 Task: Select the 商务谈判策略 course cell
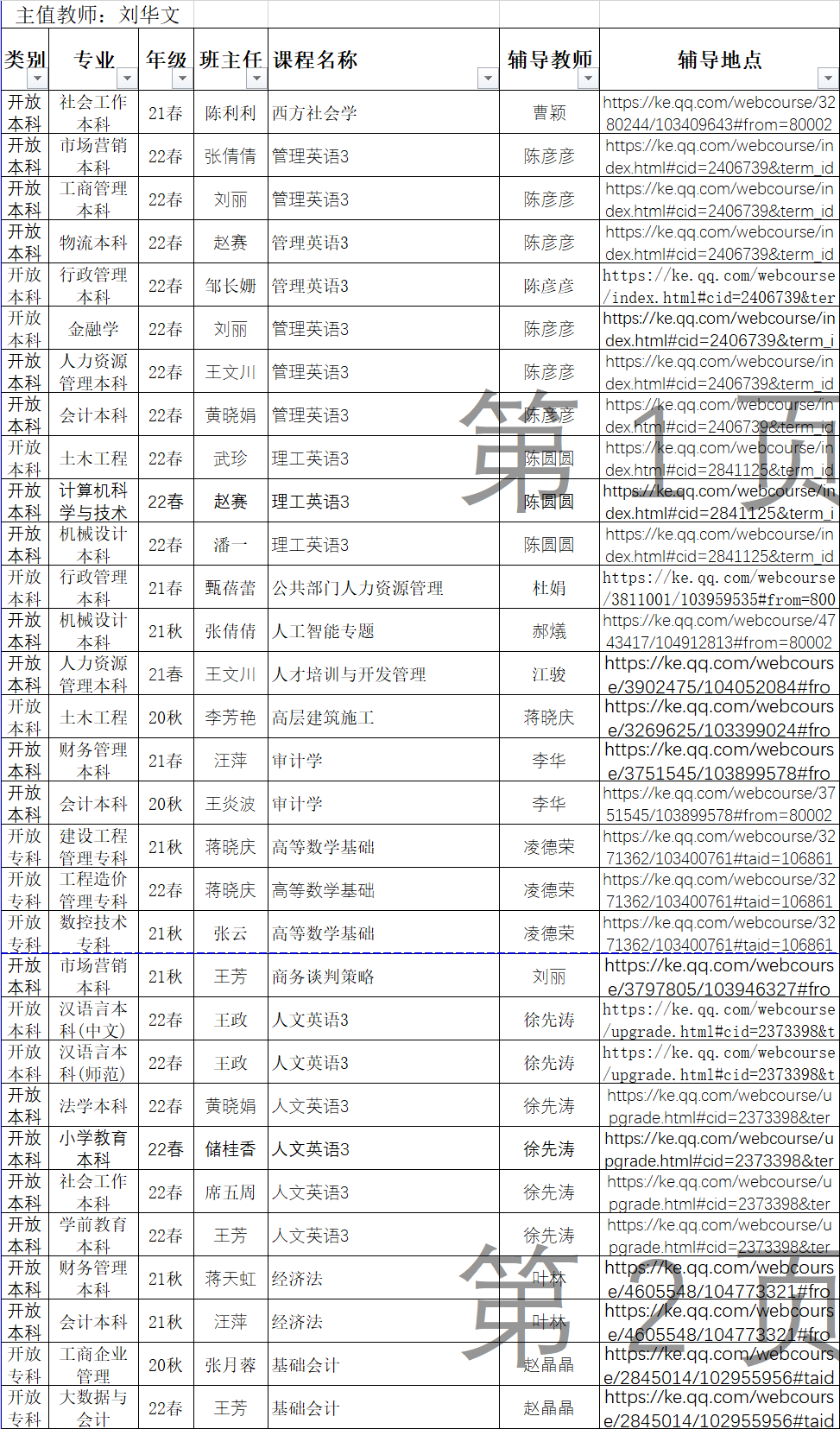point(384,976)
